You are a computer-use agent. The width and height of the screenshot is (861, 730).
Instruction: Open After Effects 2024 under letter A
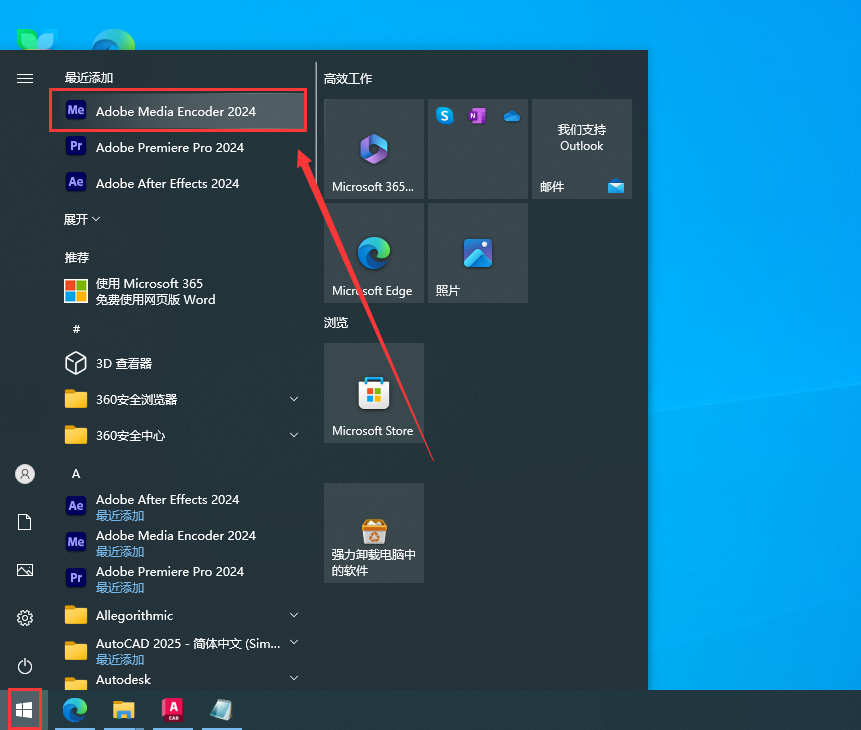click(178, 506)
